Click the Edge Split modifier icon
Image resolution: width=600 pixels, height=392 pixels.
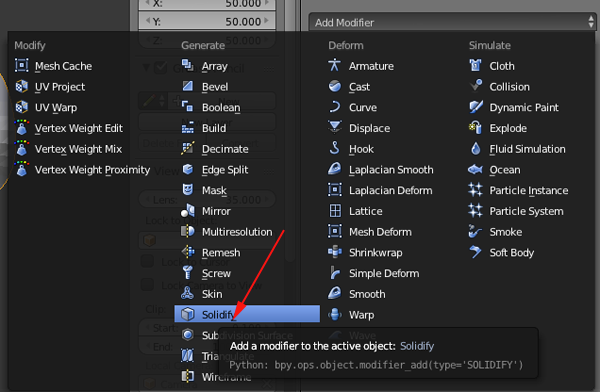tap(188, 169)
